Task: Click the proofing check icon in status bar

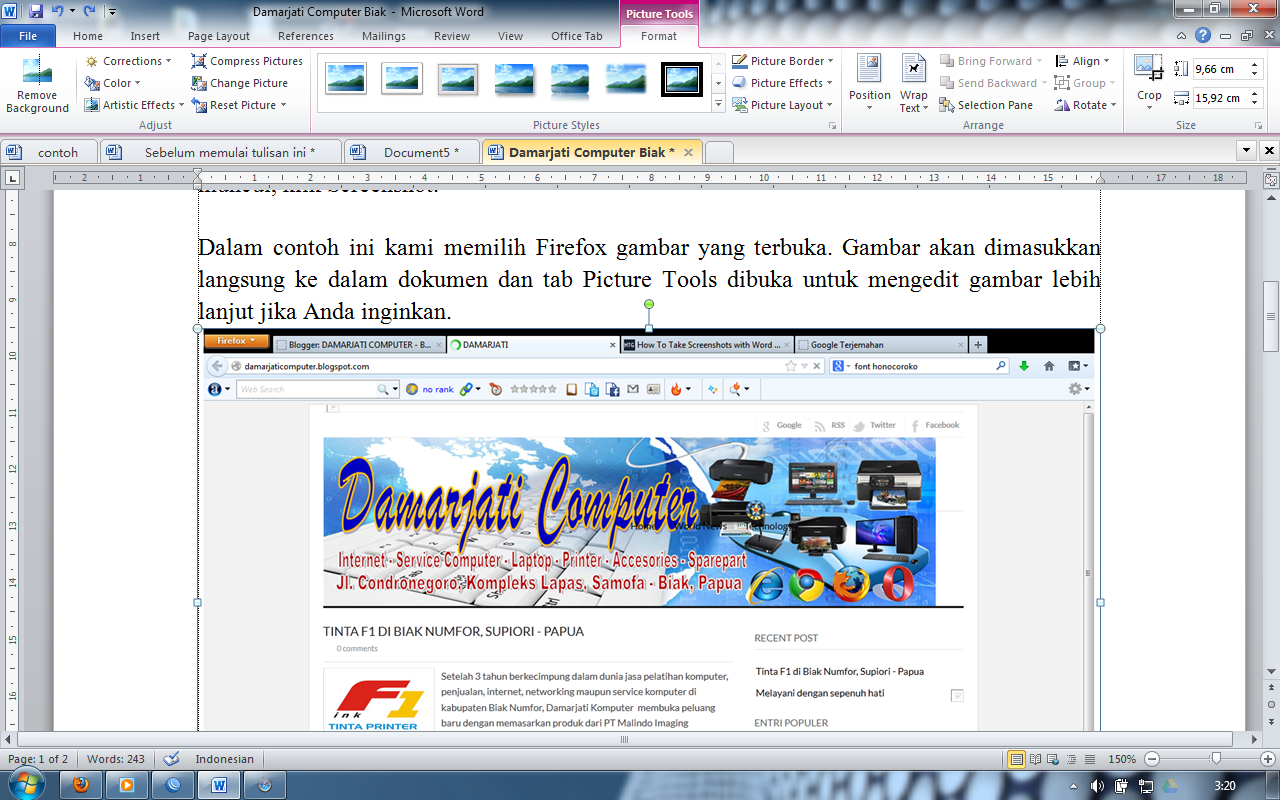Action: pyautogui.click(x=171, y=759)
